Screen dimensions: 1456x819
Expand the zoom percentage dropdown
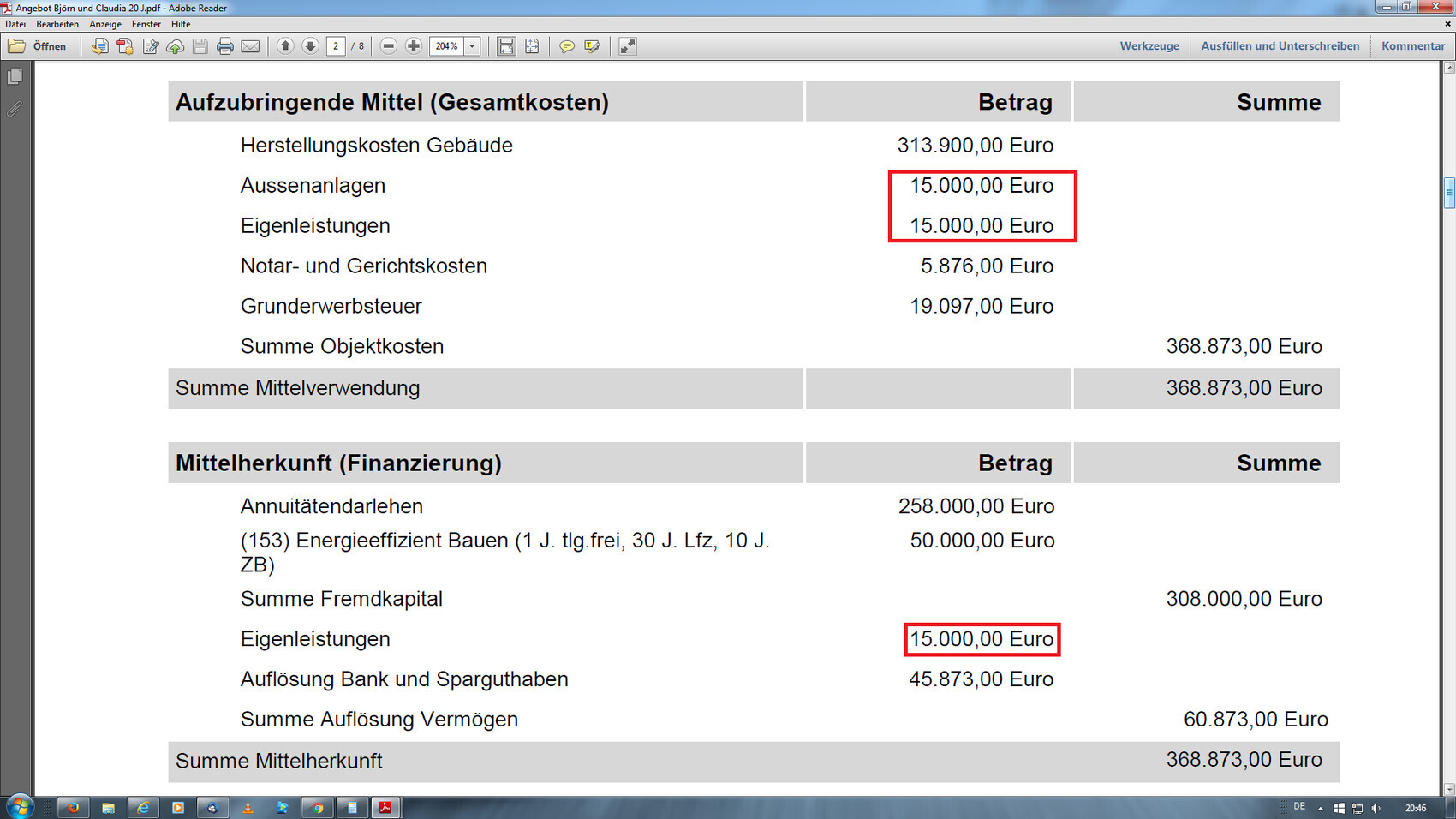pos(472,46)
